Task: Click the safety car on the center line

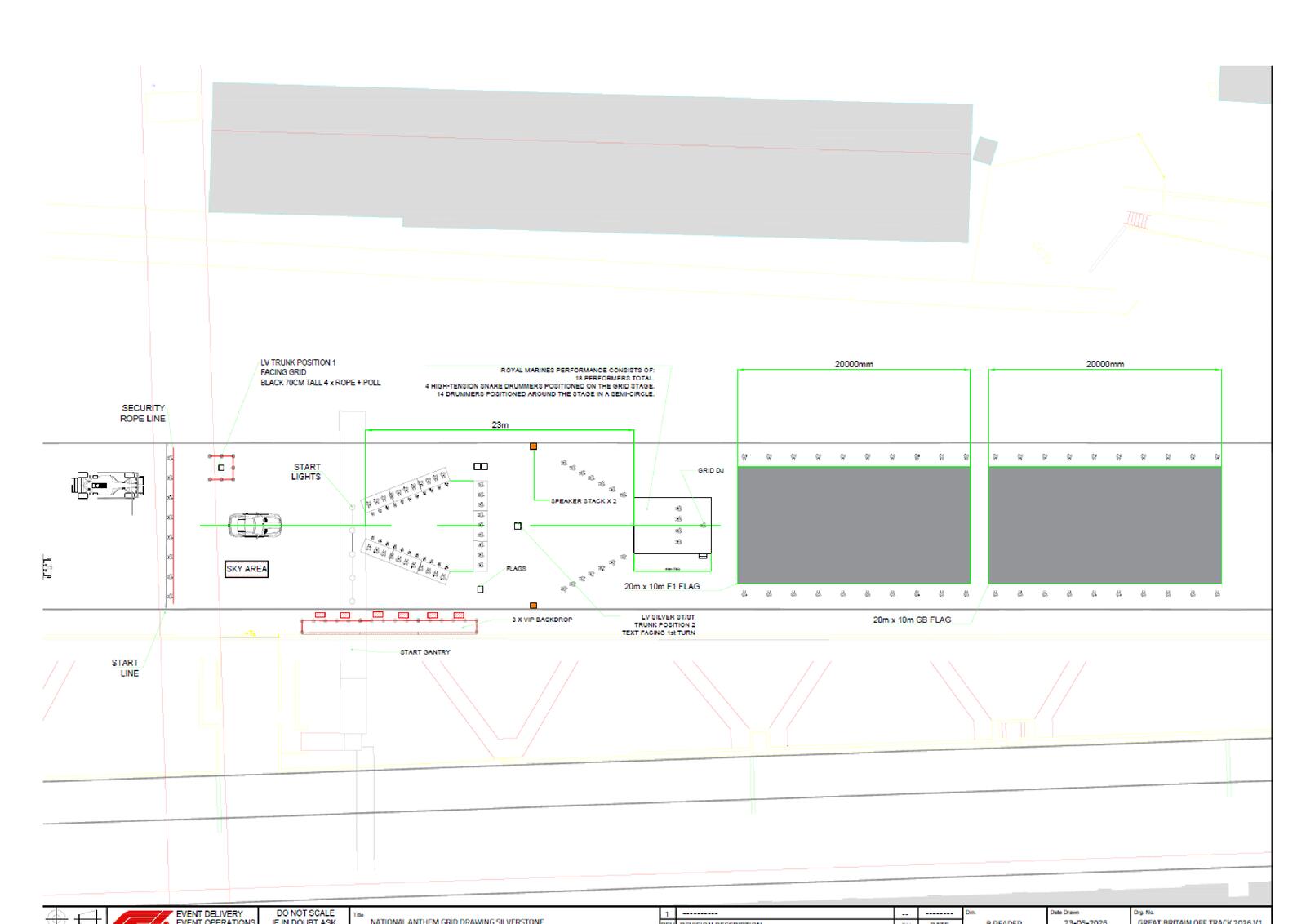Action: pos(255,526)
